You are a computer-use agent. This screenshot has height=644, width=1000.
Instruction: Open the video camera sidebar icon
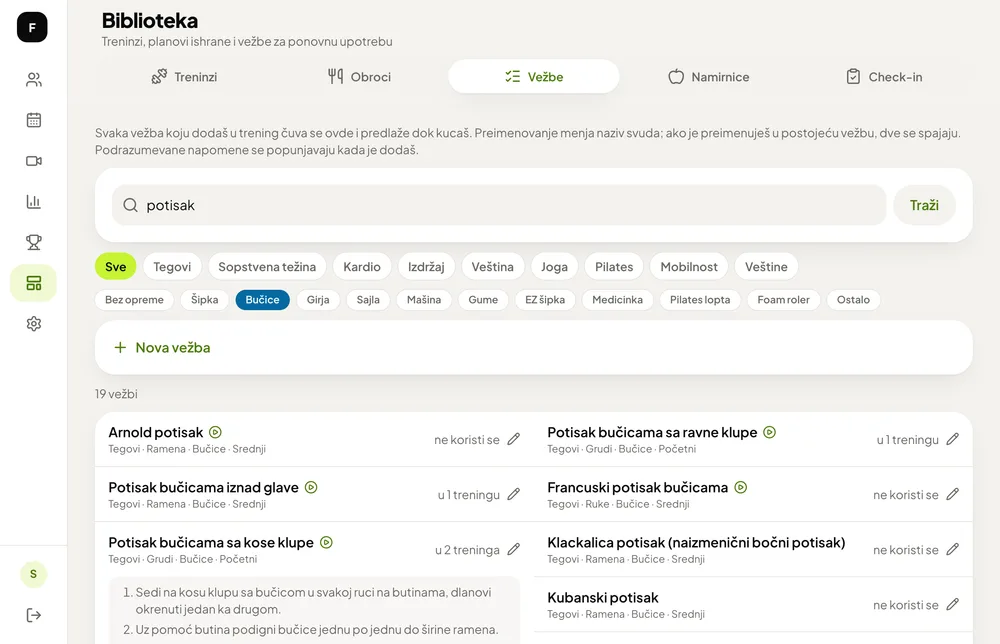click(34, 161)
